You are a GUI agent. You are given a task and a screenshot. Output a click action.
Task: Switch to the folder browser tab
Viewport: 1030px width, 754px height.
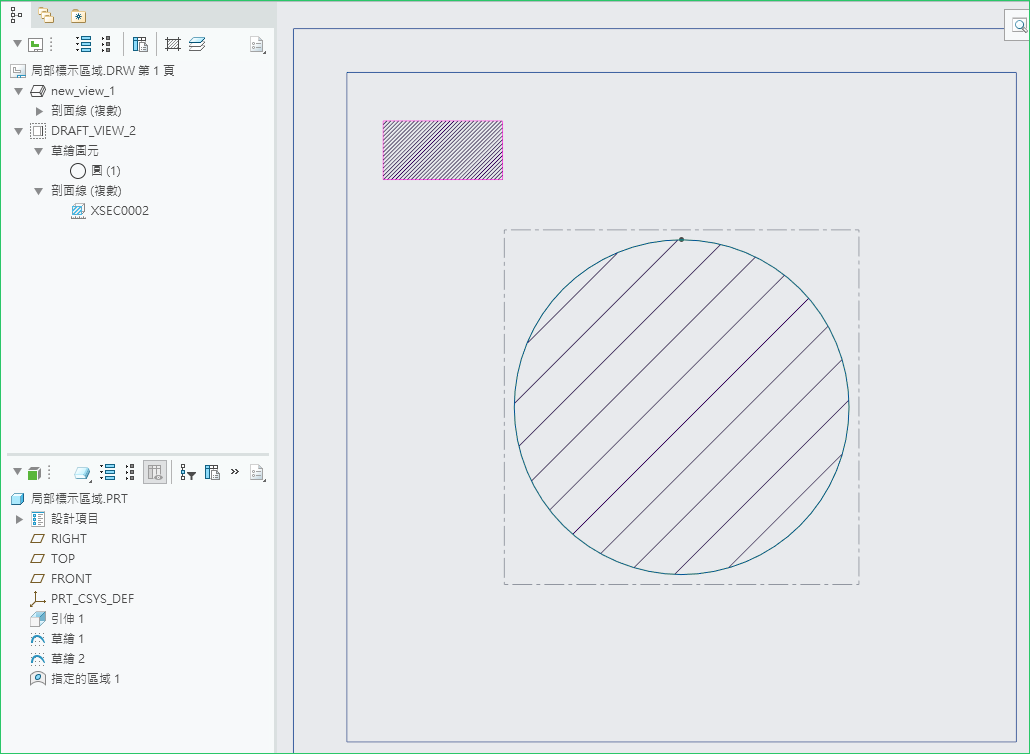46,15
